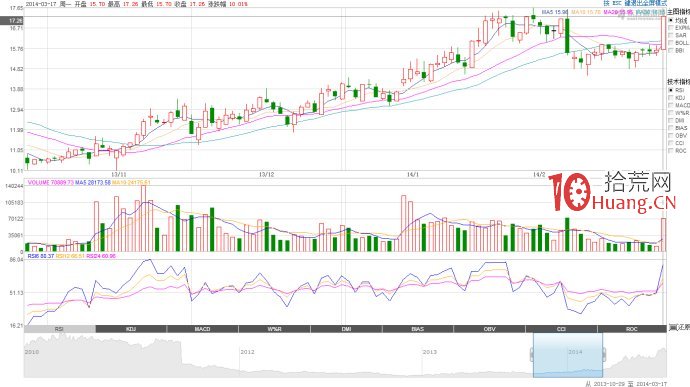Open the BIAS indicator tab
This screenshot has height=387, width=690.
(x=418, y=329)
